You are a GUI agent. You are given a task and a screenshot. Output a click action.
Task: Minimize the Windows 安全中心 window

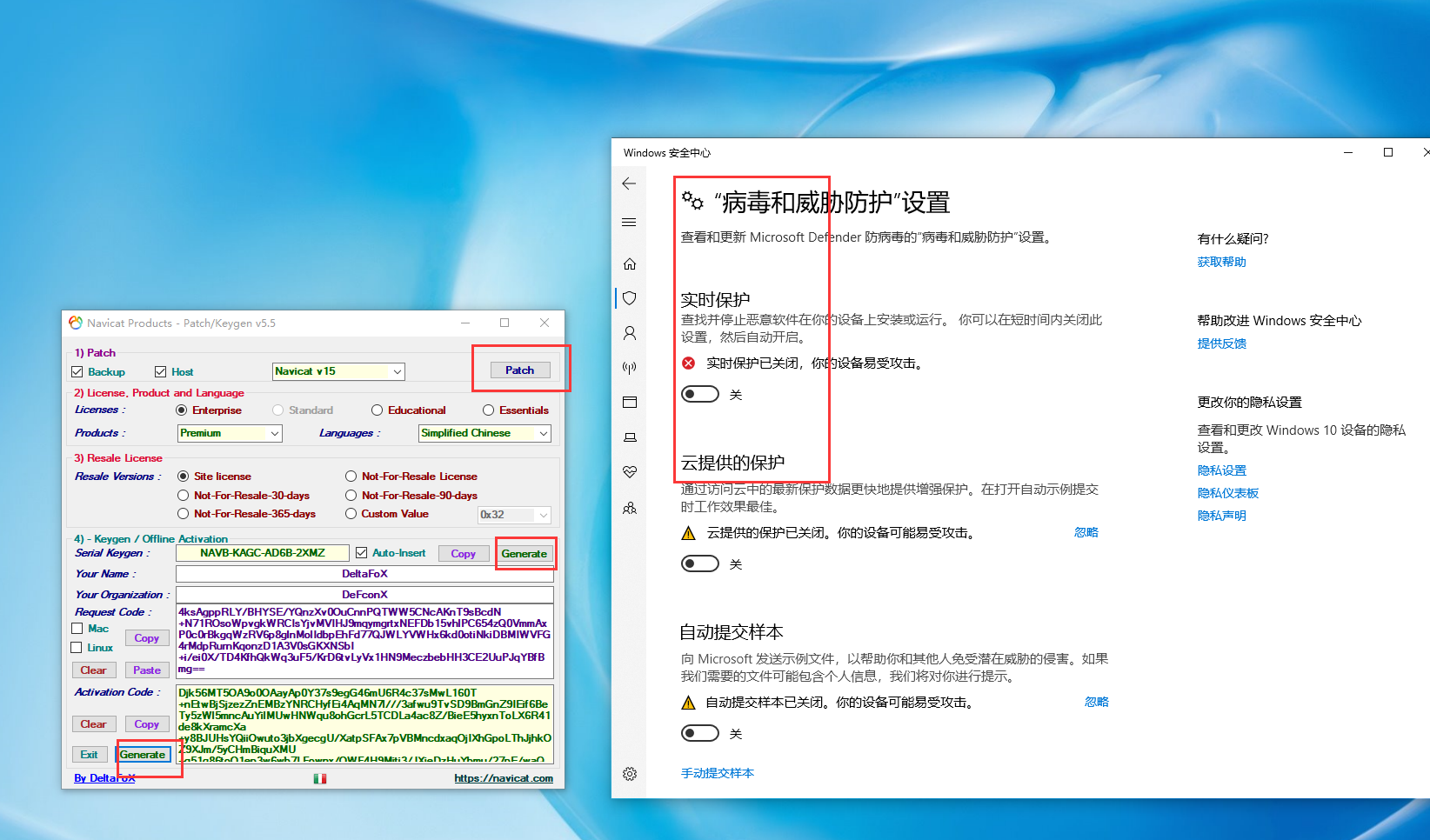(1348, 152)
